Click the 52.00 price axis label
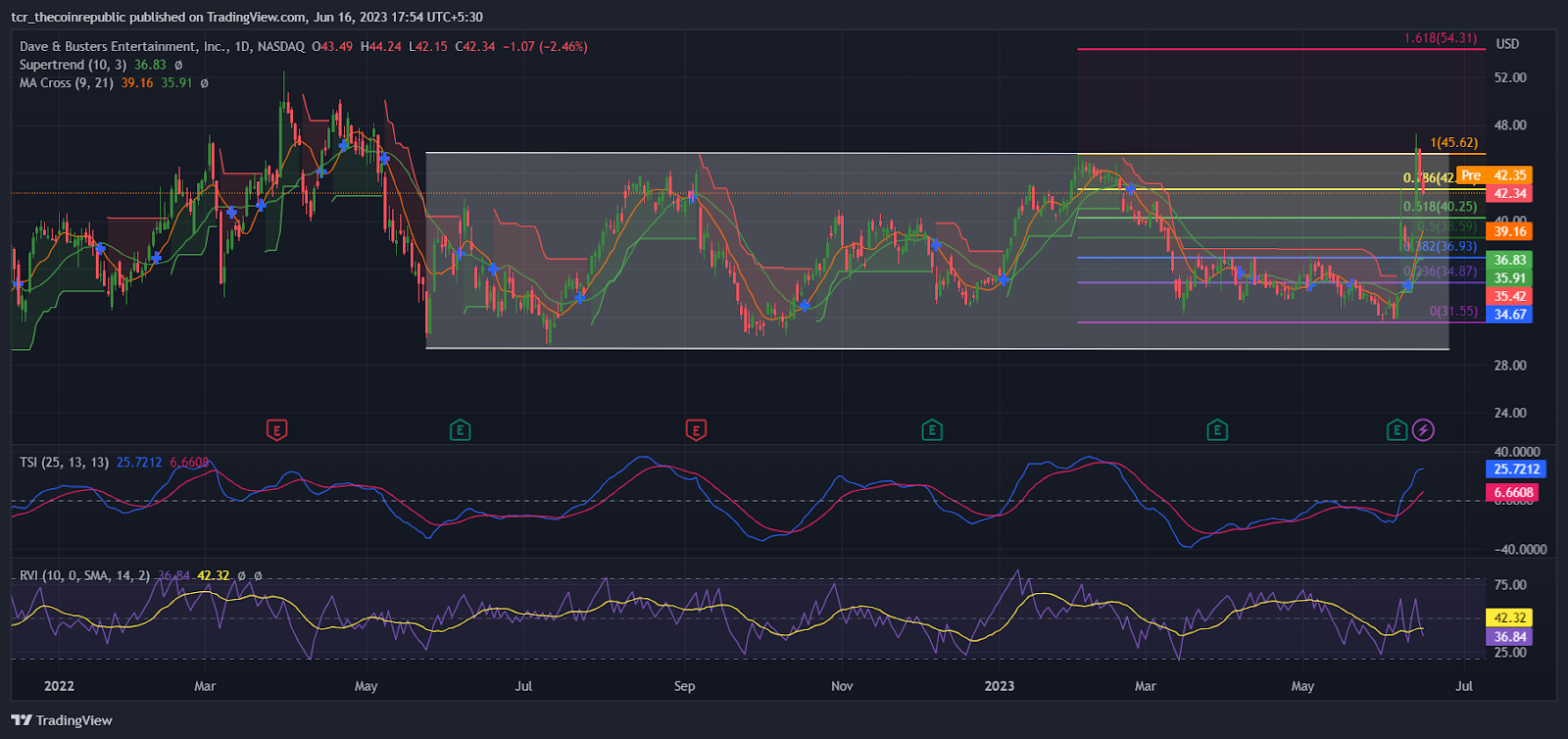This screenshot has height=739, width=1568. (x=1510, y=77)
